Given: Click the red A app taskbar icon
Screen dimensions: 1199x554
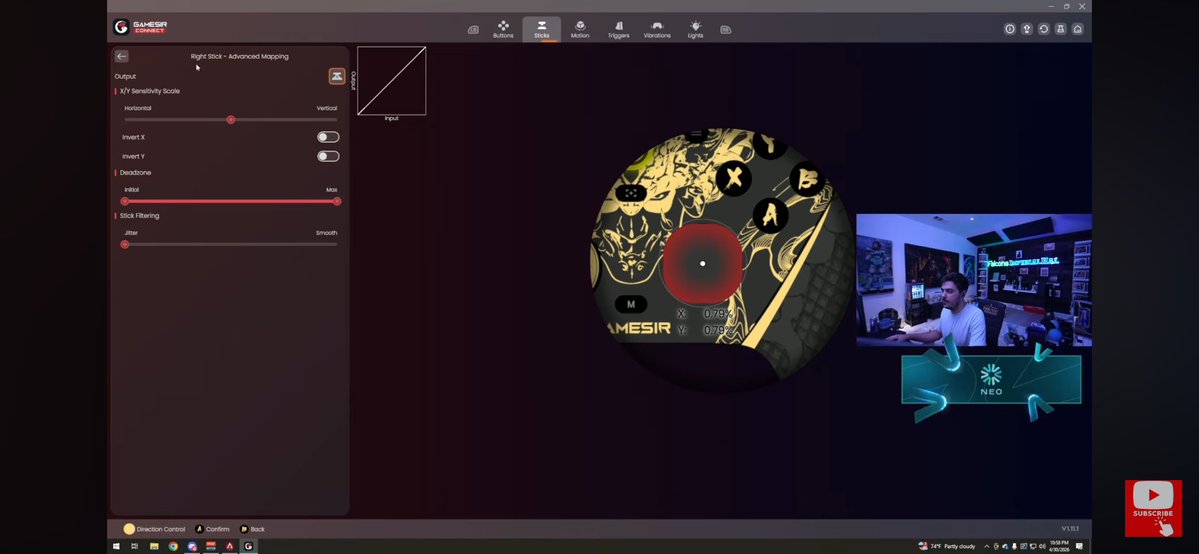Looking at the screenshot, I should click(229, 546).
